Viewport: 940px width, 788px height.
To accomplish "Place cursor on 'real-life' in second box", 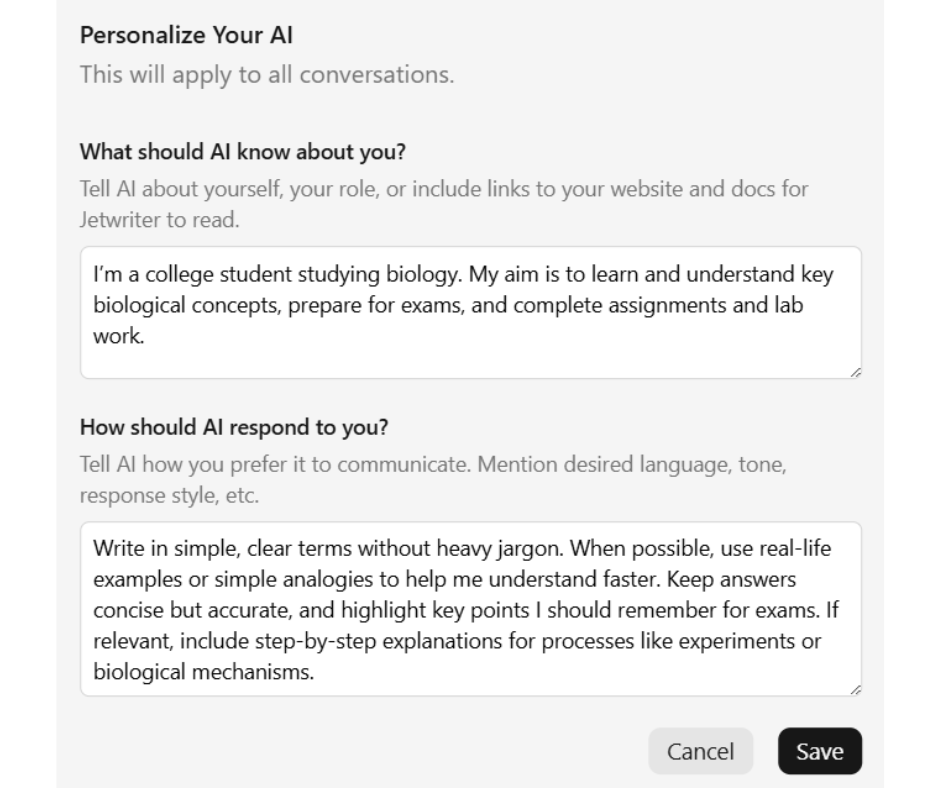I will 795,549.
